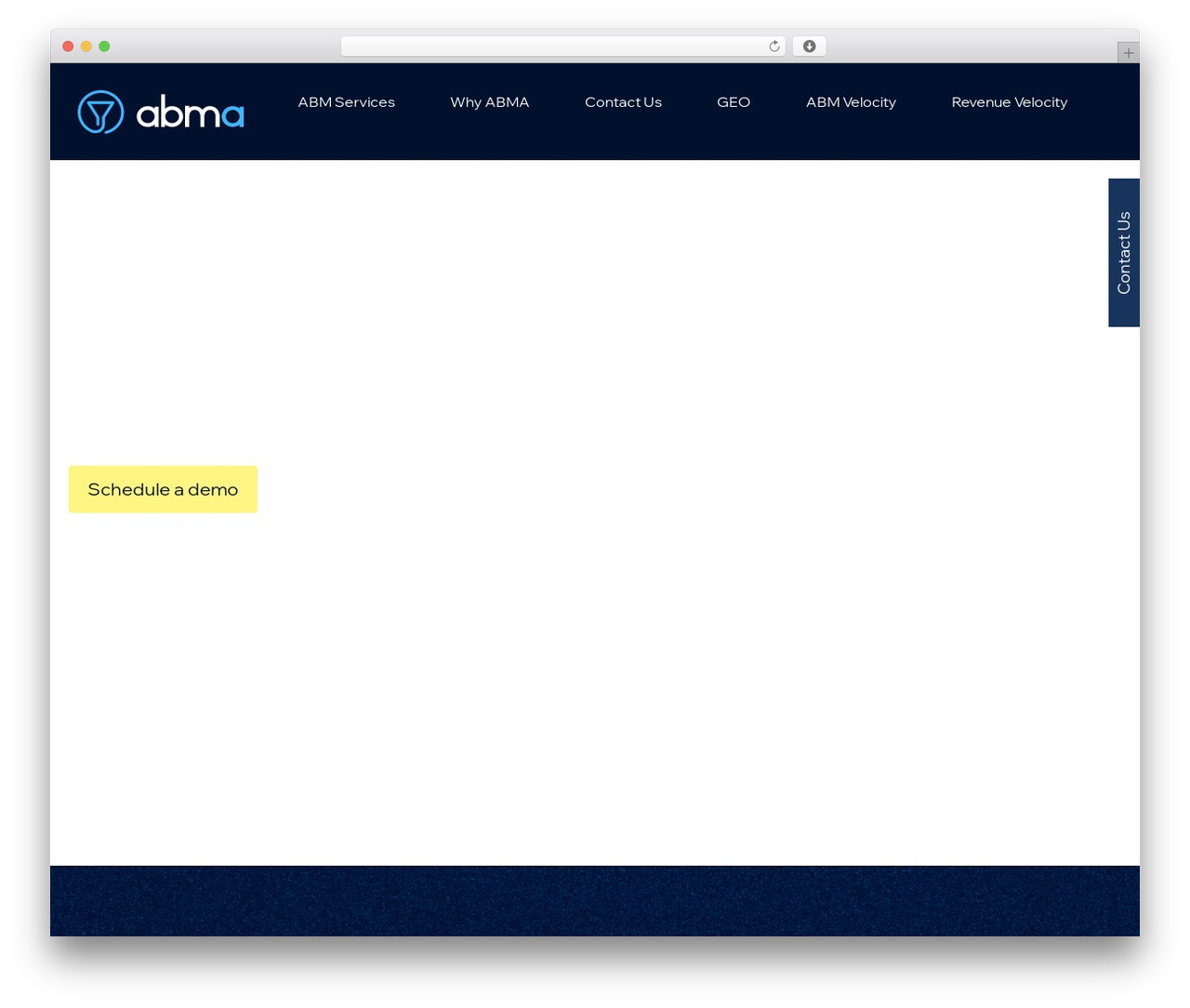
Task: Open Contact Us in navigation bar
Action: coord(623,102)
